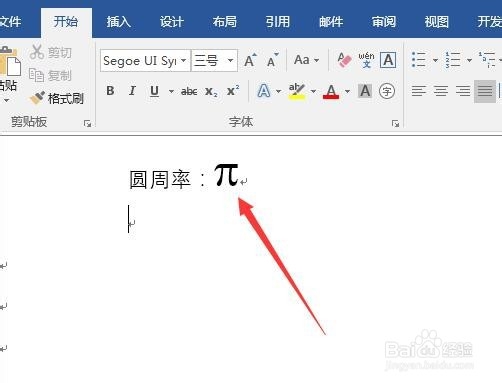Toggle italic formatting
502x383 pixels.
click(132, 91)
